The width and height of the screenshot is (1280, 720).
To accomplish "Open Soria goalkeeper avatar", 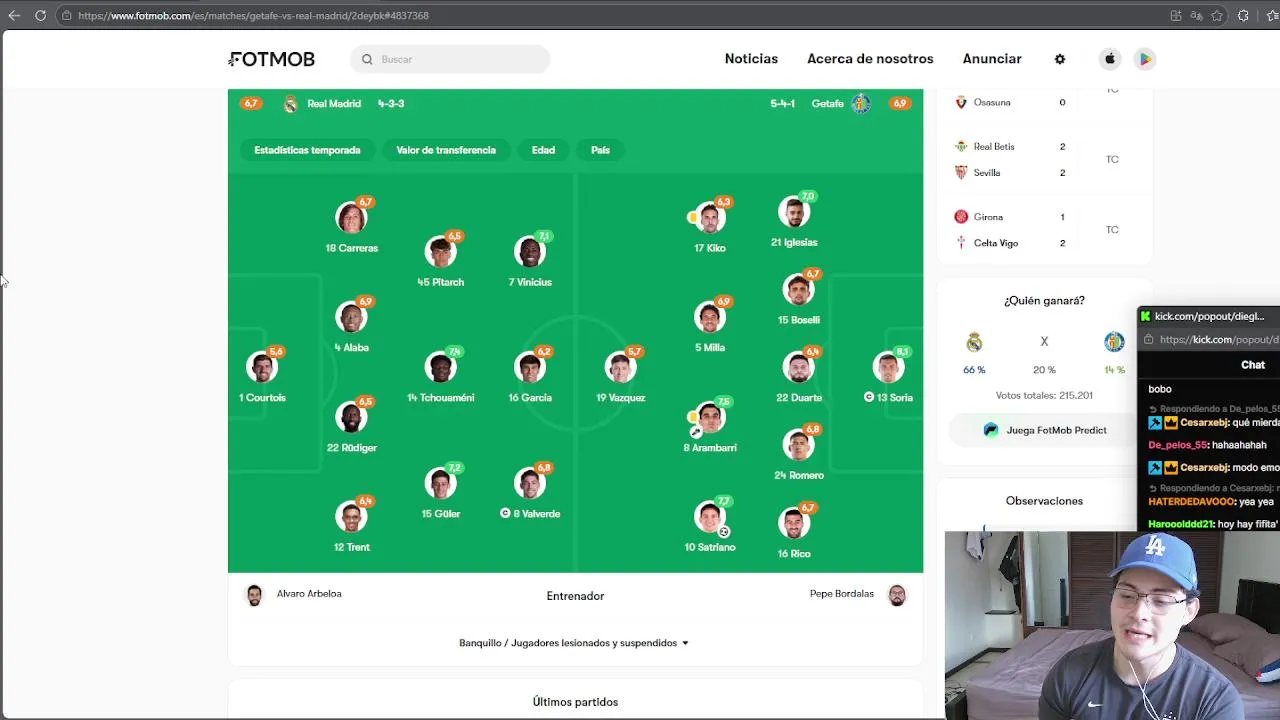I will pos(888,367).
